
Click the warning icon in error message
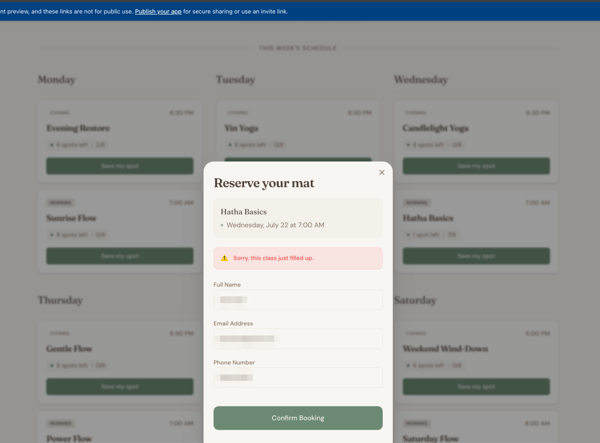coord(225,258)
